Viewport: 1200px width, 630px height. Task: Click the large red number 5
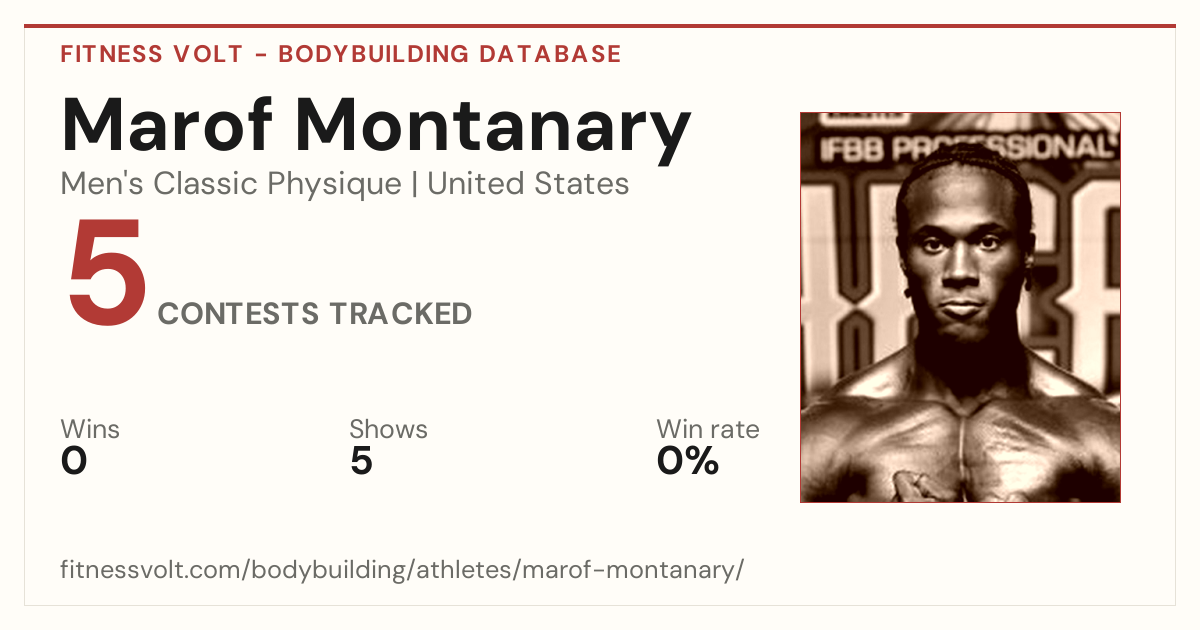106,275
